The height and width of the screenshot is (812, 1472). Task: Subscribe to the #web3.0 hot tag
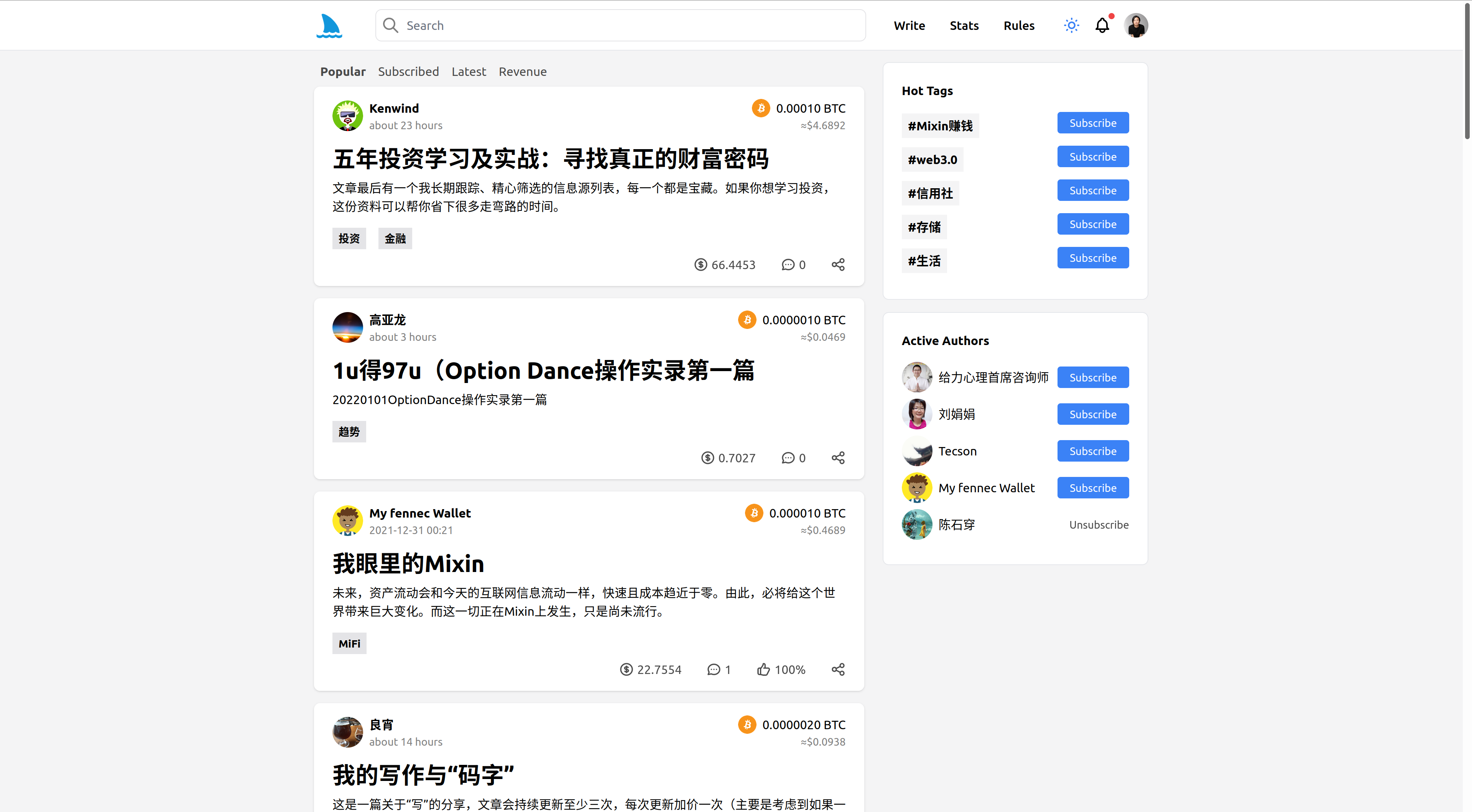pos(1092,156)
